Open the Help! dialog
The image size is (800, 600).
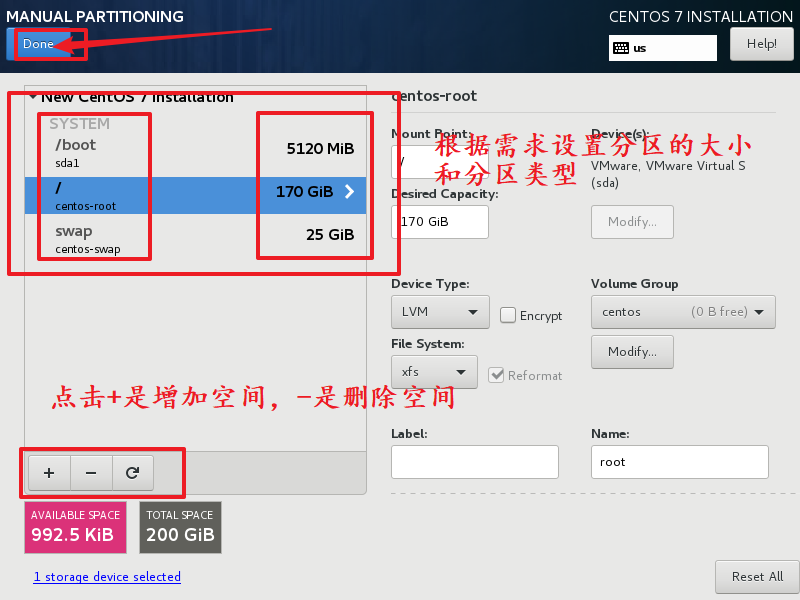click(761, 44)
